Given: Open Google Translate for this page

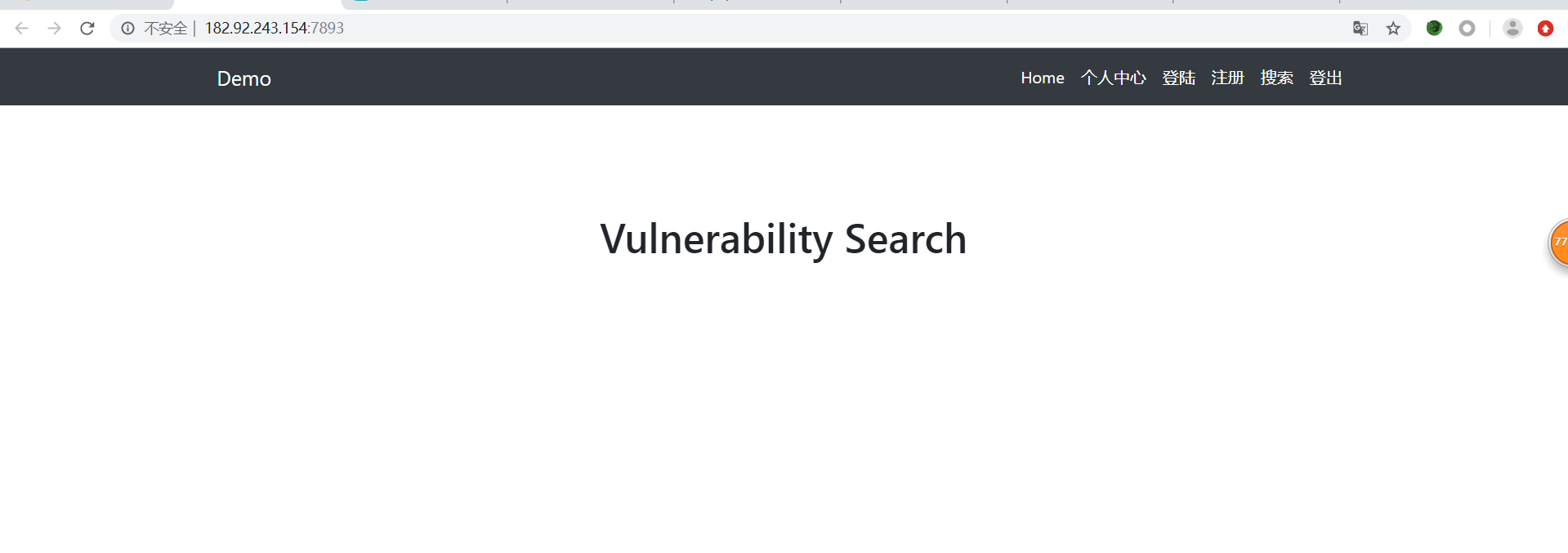Looking at the screenshot, I should point(1360,29).
